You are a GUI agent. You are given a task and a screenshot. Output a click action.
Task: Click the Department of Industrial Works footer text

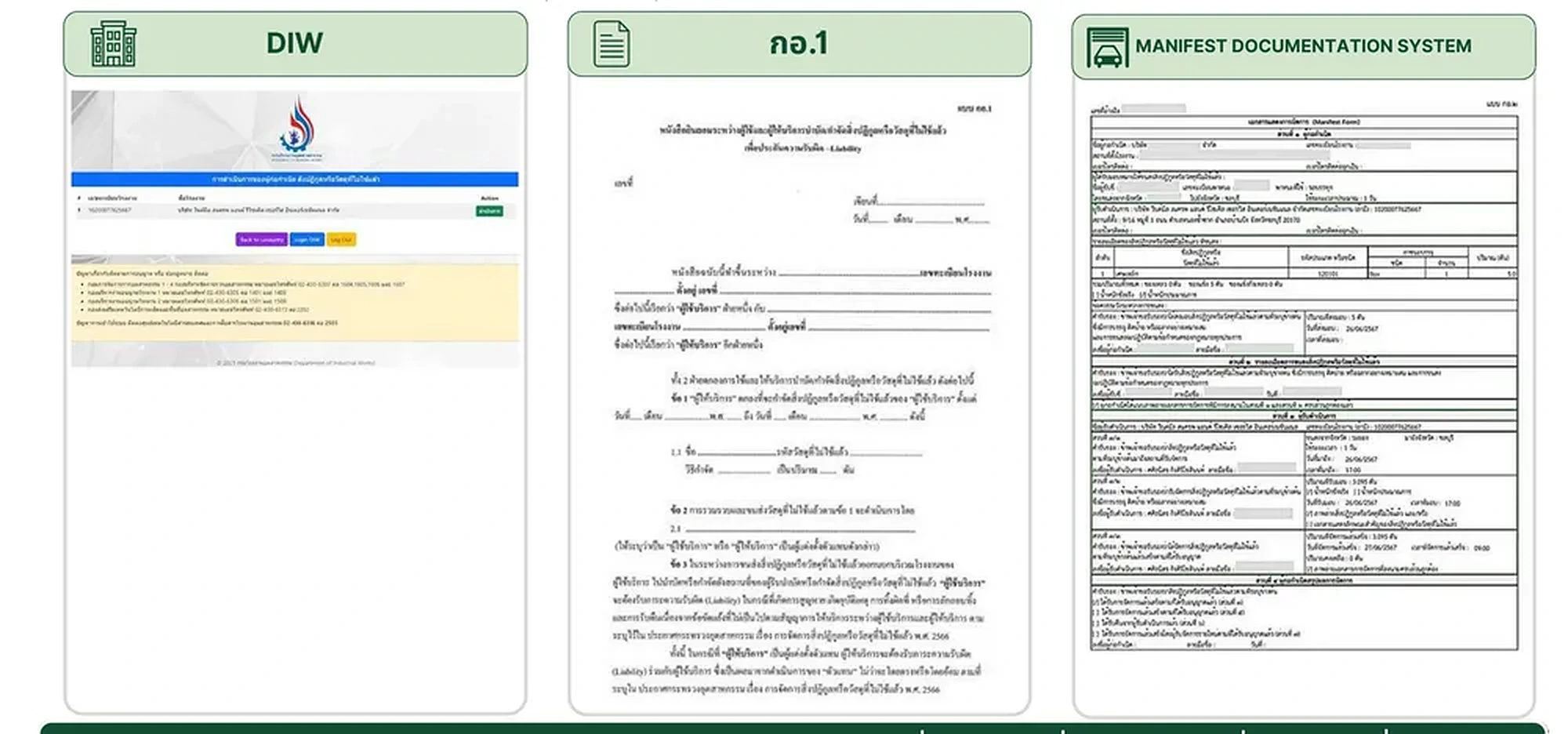tap(296, 362)
